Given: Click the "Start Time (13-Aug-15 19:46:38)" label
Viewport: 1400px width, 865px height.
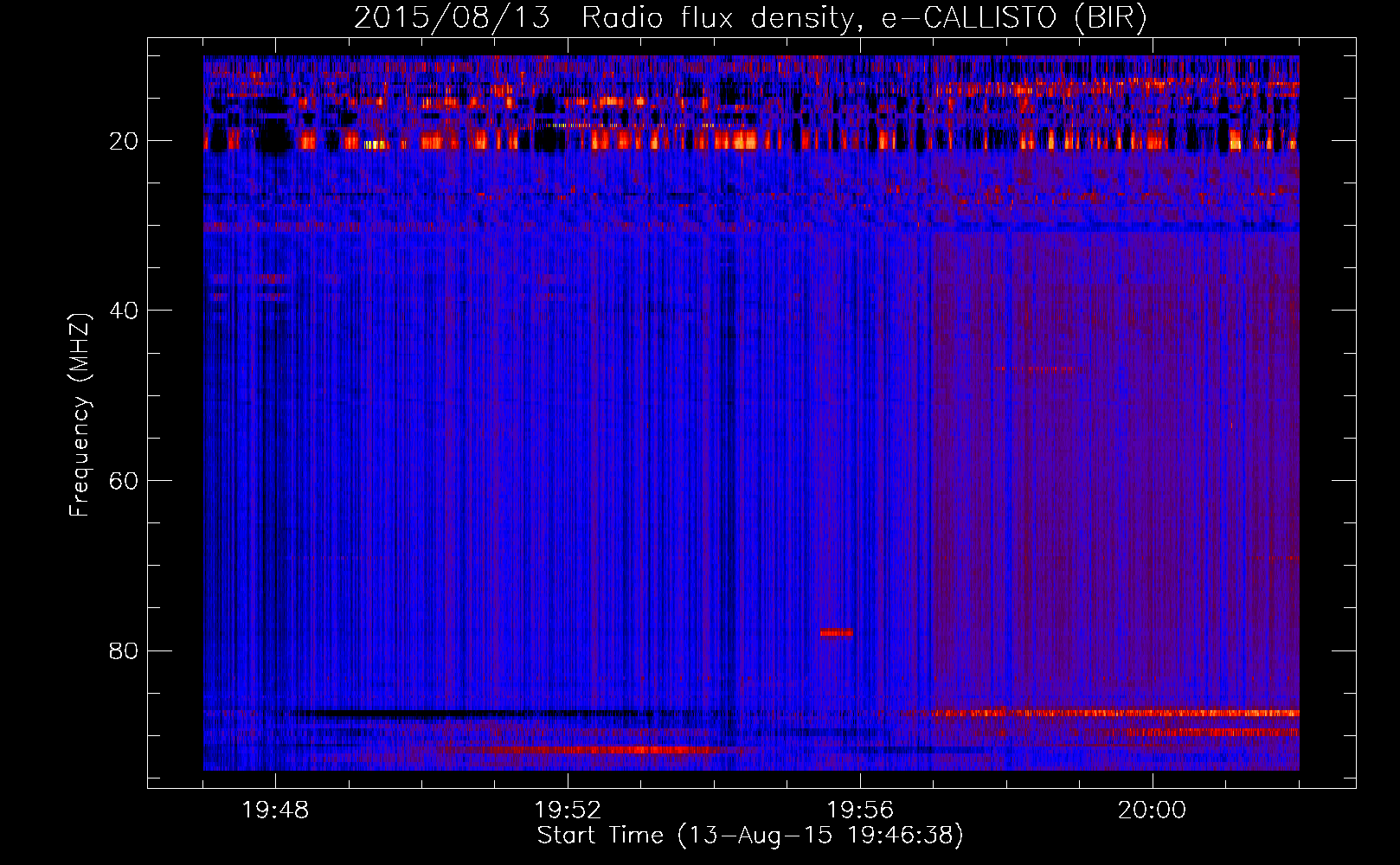Looking at the screenshot, I should pos(750,836).
